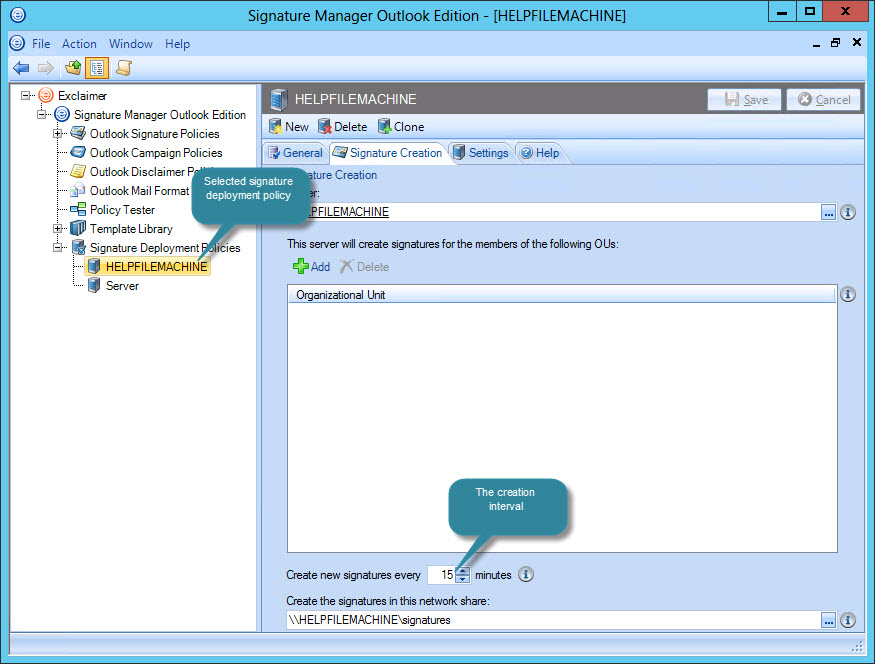Click the Server node icon in tree
The width and height of the screenshot is (875, 664).
(x=94, y=286)
